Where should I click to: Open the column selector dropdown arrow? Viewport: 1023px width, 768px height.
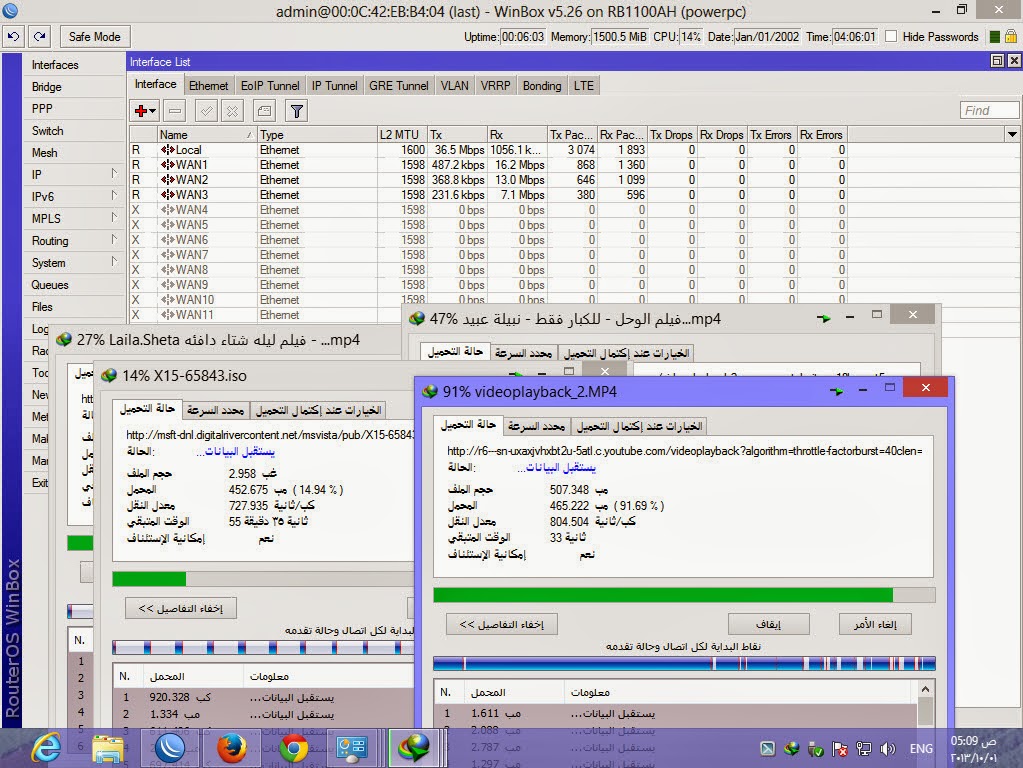[1012, 134]
